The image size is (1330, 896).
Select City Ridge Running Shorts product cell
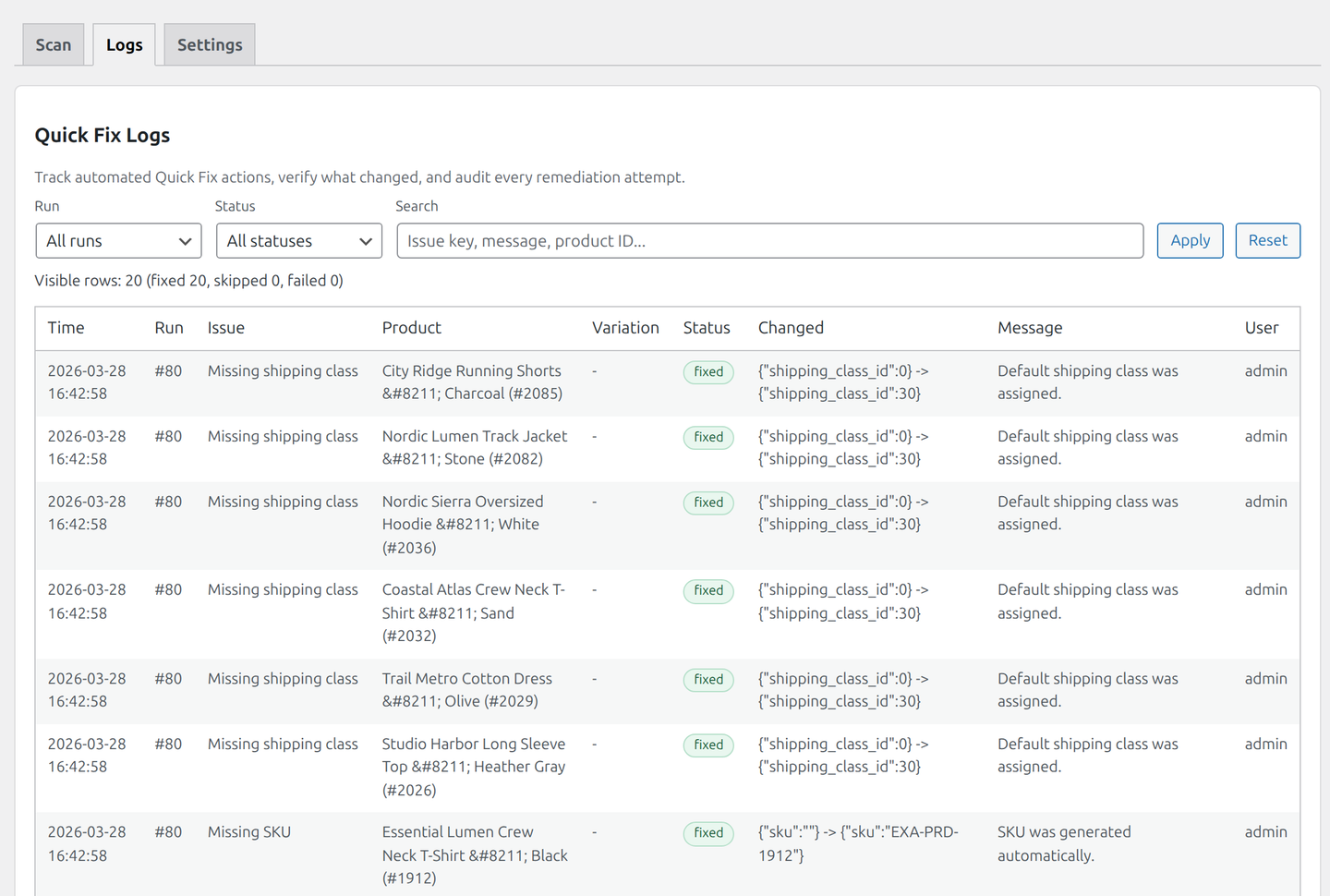pyautogui.click(x=472, y=382)
